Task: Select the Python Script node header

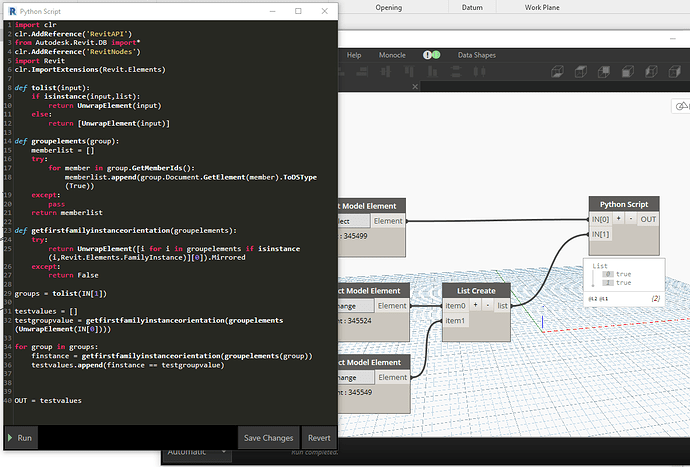Action: pos(624,204)
